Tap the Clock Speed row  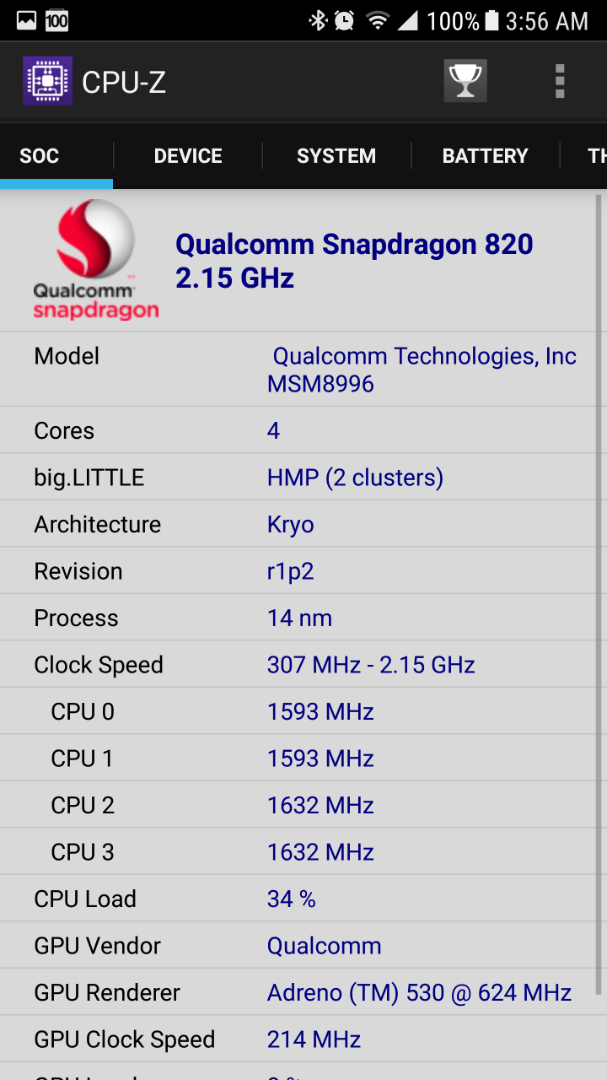[x=299, y=665]
